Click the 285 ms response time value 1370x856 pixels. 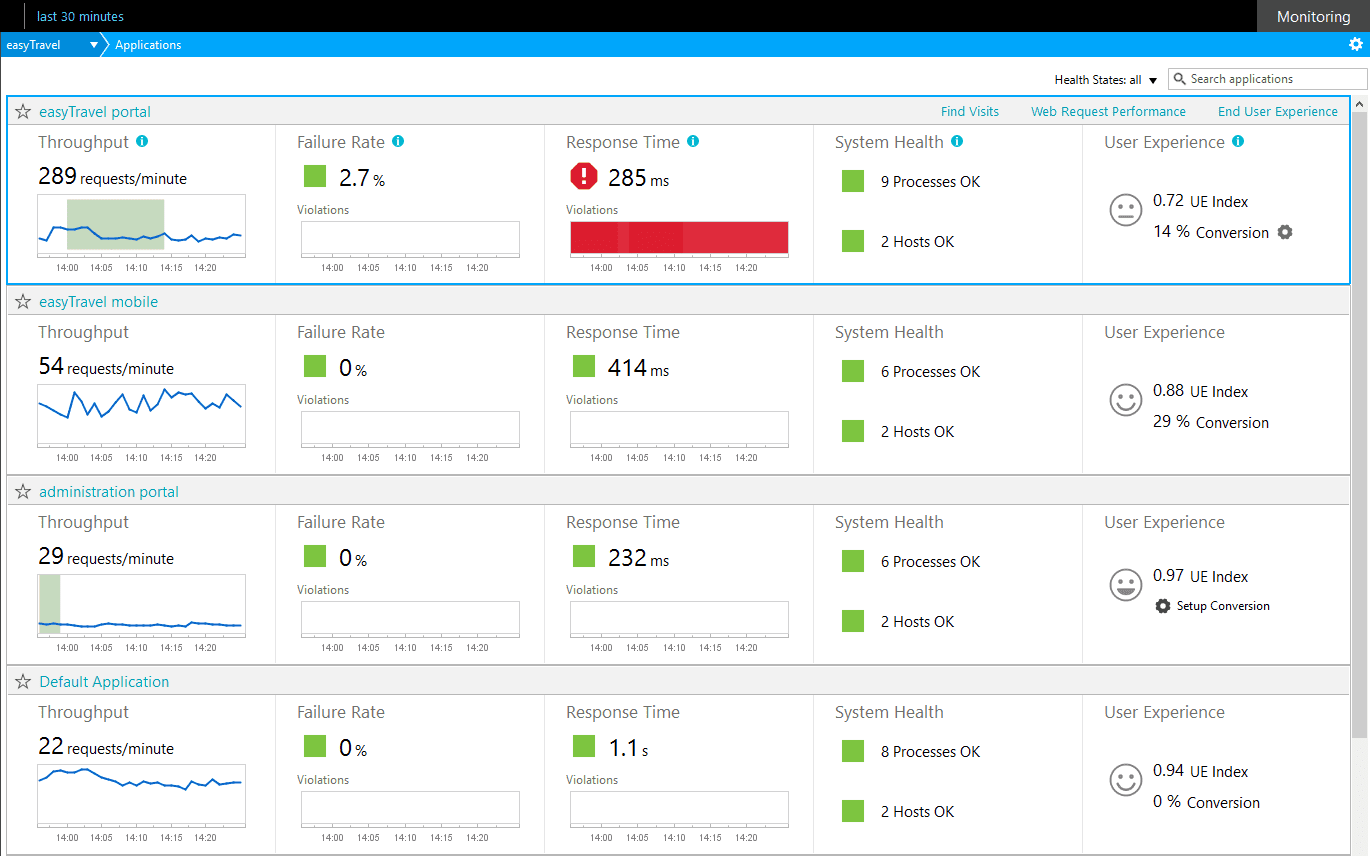tap(638, 179)
